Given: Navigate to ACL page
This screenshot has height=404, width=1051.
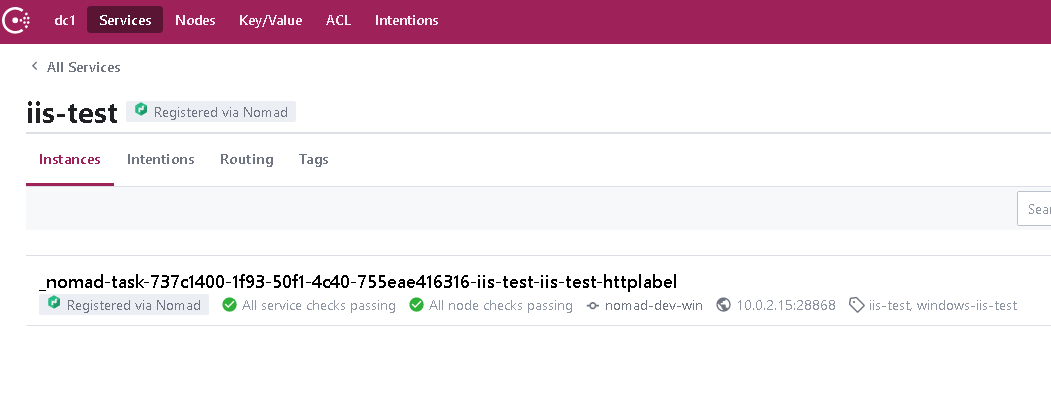Looking at the screenshot, I should pos(338,20).
